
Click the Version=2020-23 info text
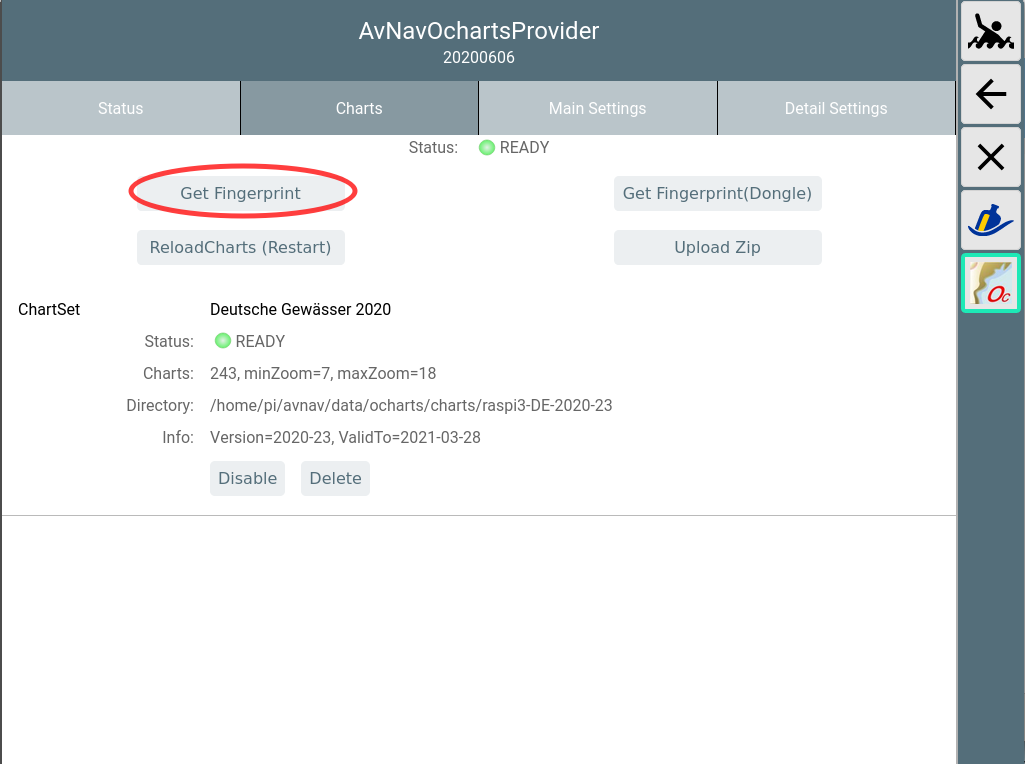click(345, 437)
